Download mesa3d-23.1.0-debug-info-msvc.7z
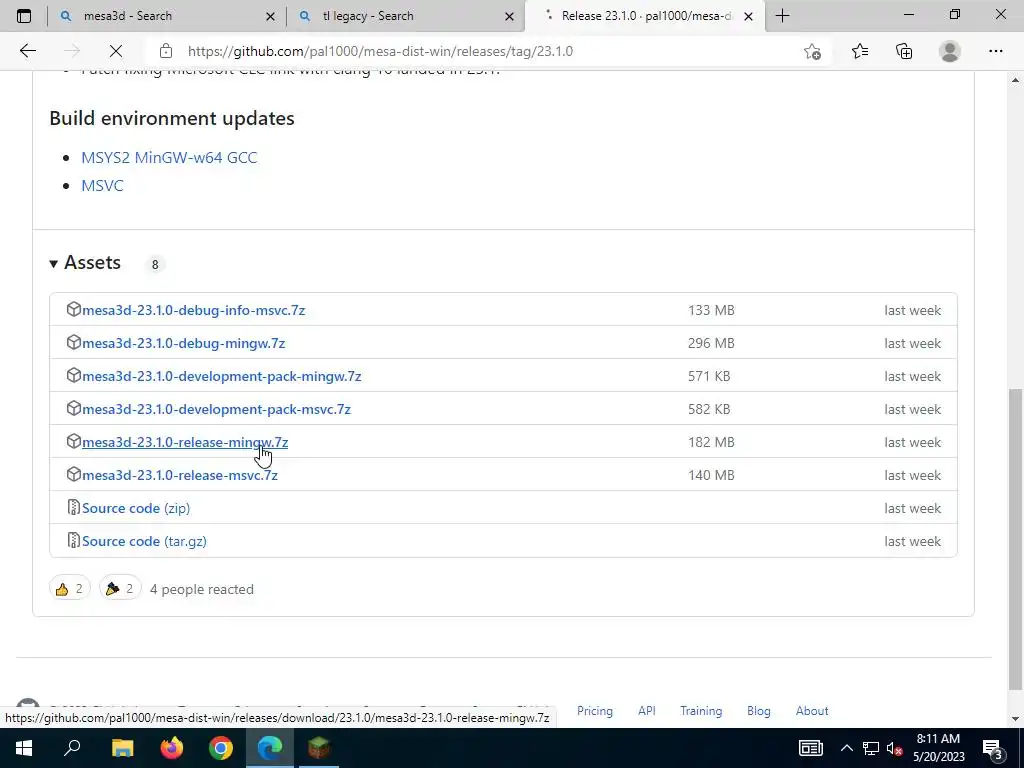Viewport: 1024px width, 768px height. pos(193,310)
